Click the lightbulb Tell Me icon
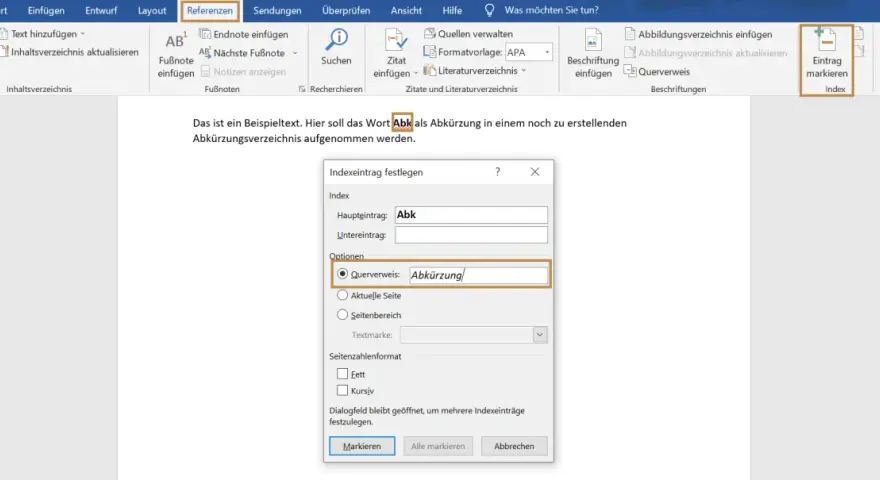The width and height of the screenshot is (880, 480). [x=489, y=10]
